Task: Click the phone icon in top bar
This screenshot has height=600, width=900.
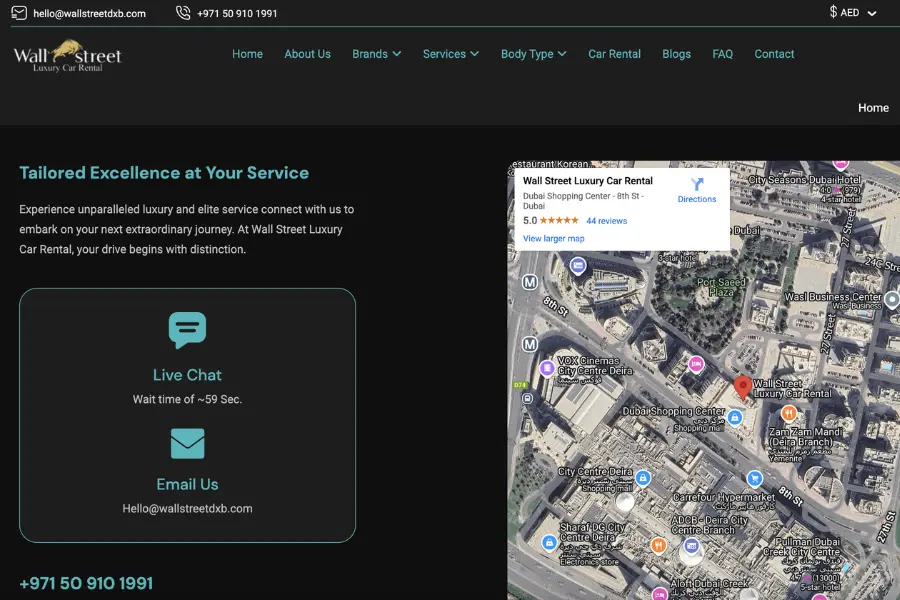Action: point(183,13)
